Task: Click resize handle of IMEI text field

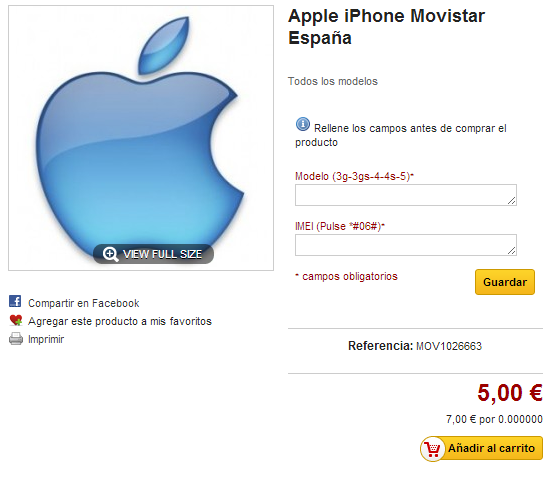Action: click(512, 251)
